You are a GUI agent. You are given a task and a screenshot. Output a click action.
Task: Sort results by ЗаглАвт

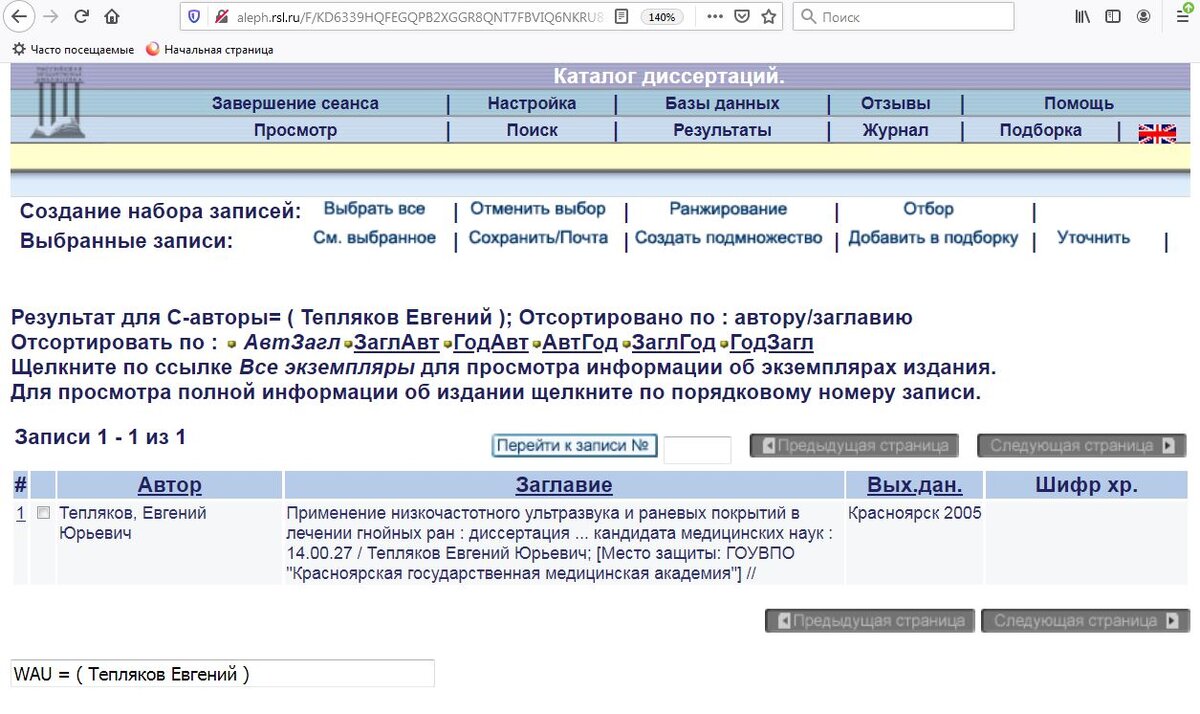point(396,343)
